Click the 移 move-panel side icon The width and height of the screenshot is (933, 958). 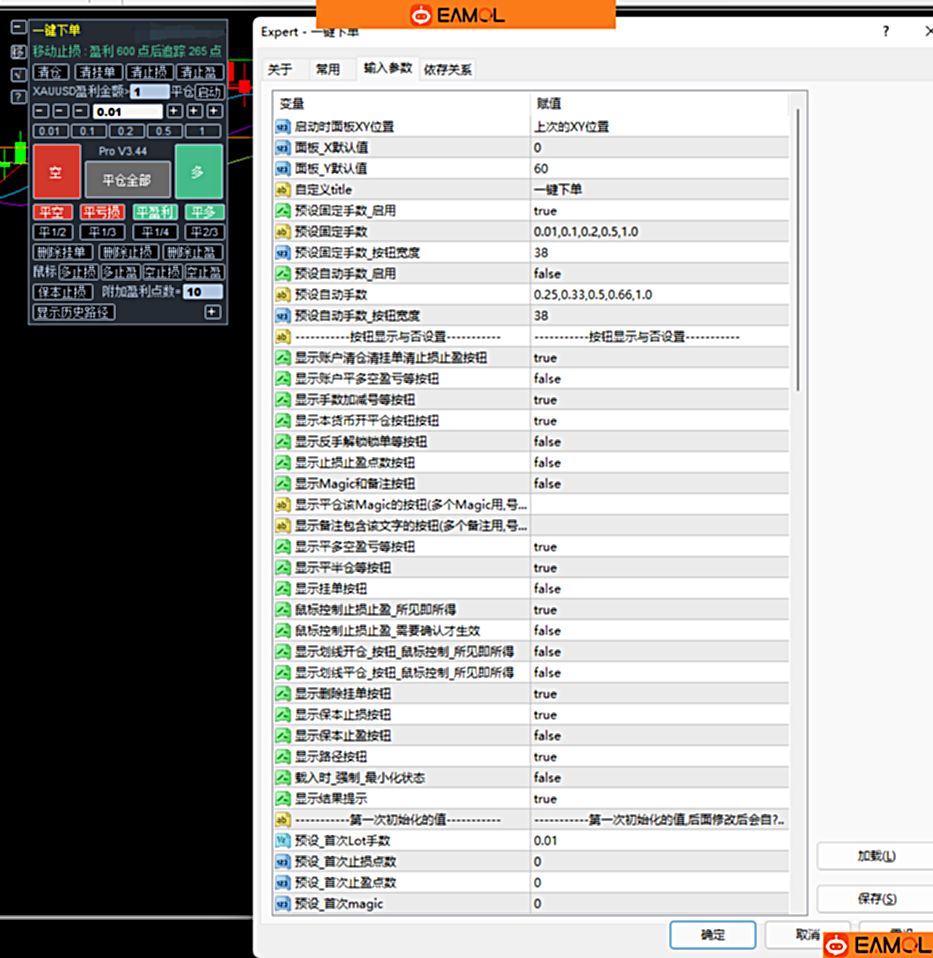(x=18, y=51)
